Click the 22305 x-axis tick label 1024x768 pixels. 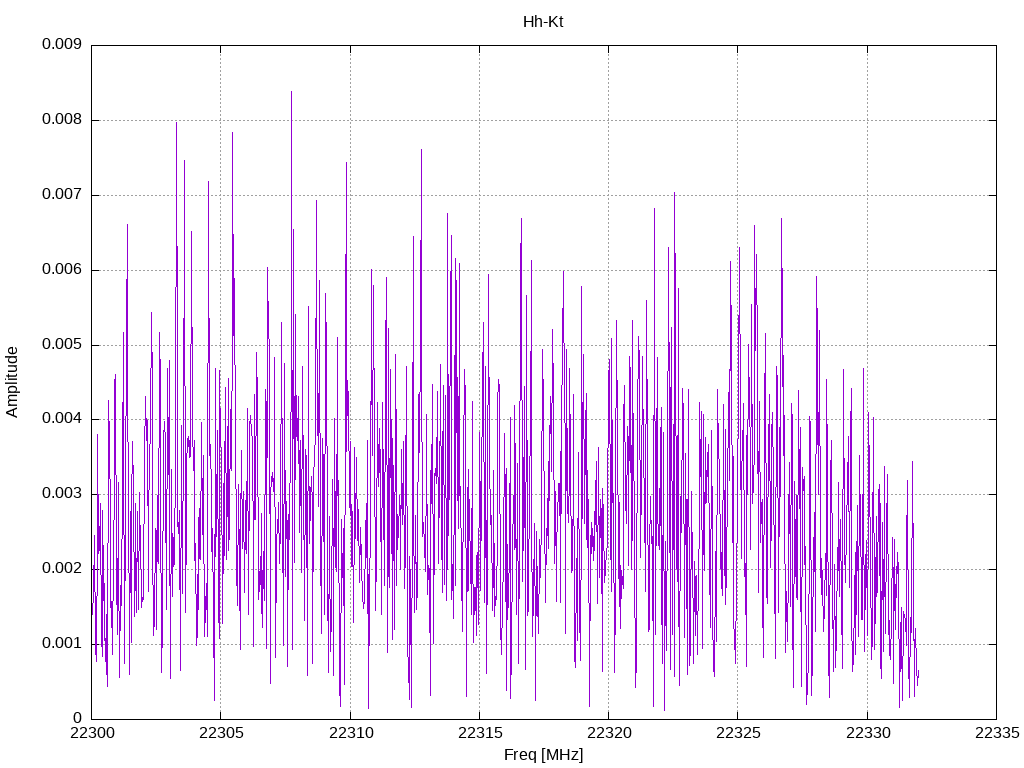point(221,733)
